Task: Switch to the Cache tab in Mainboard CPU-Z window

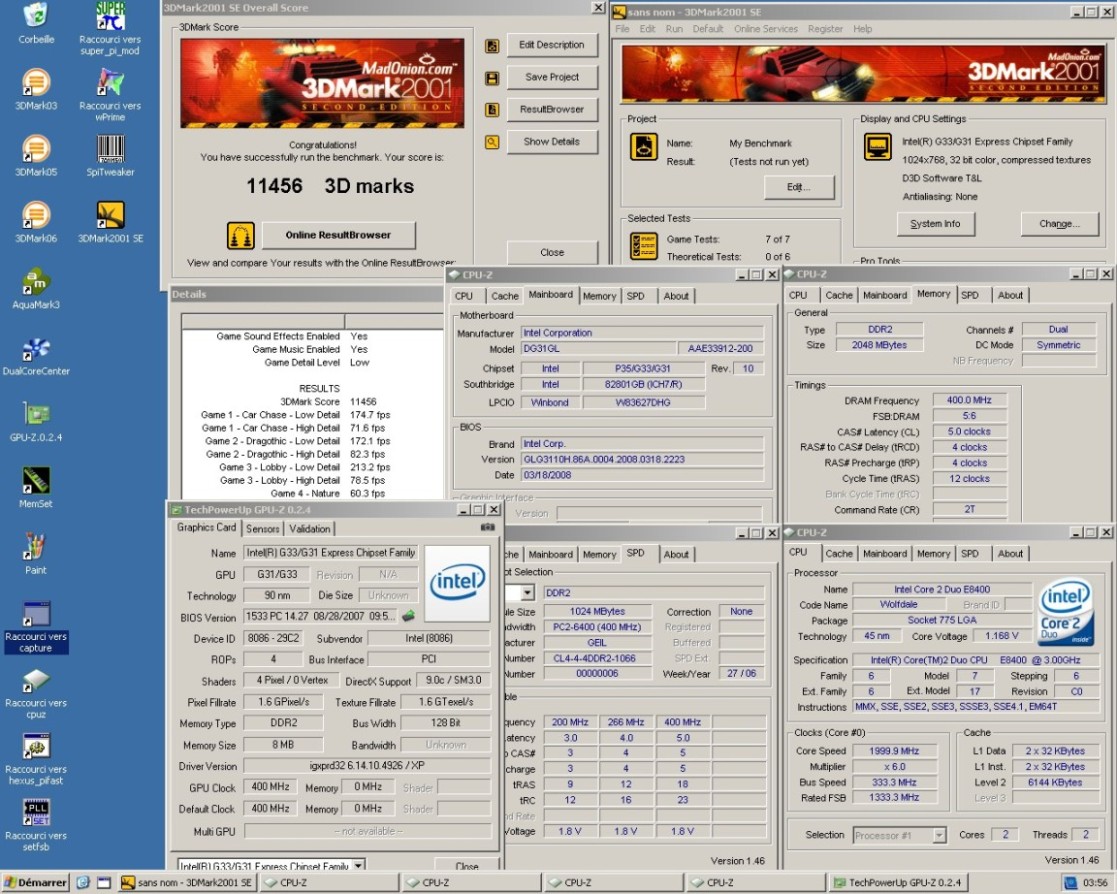Action: click(504, 296)
